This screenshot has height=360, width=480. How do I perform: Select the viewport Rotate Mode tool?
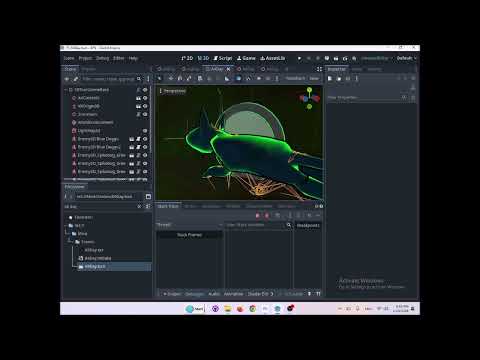pos(180,78)
